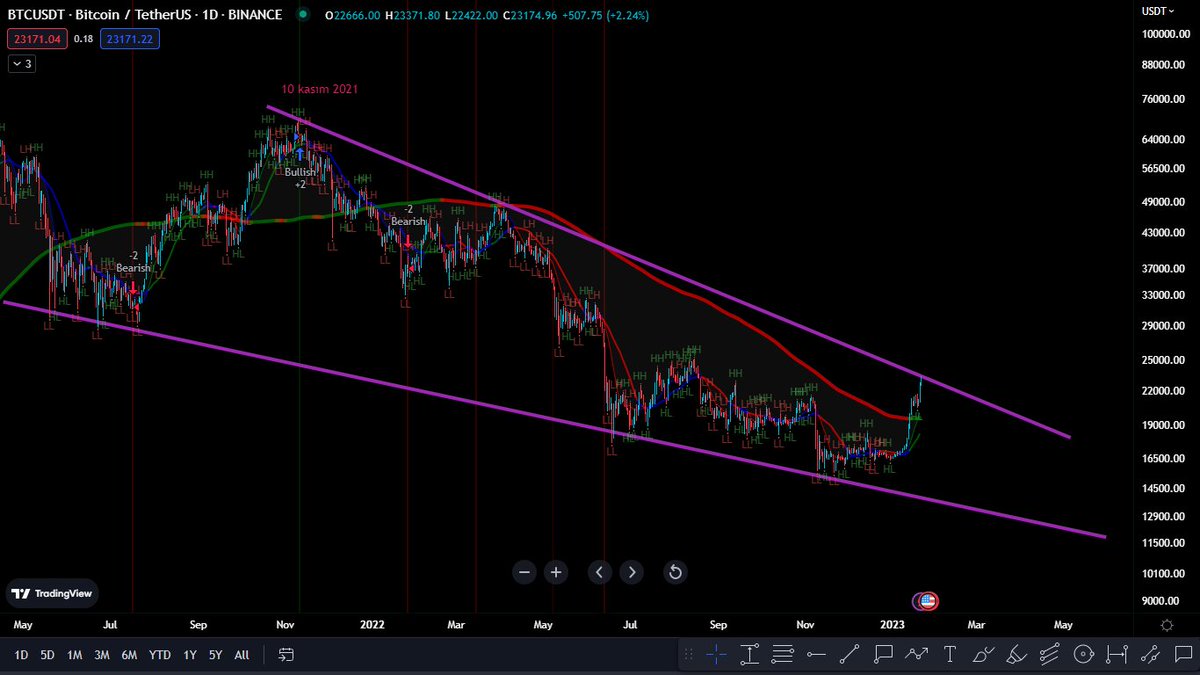Select the horizontal line tool
The image size is (1200, 675).
coord(816,655)
